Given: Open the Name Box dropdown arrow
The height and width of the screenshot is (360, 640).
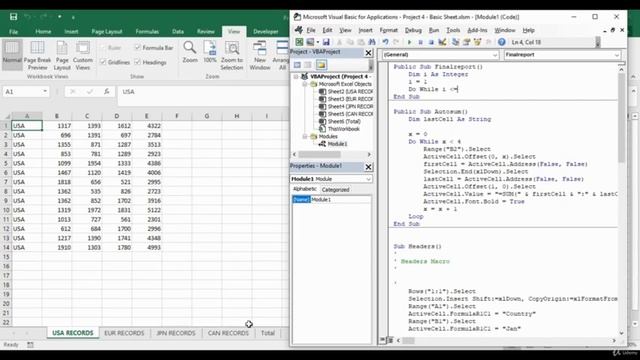Looking at the screenshot, I should tap(45, 91).
